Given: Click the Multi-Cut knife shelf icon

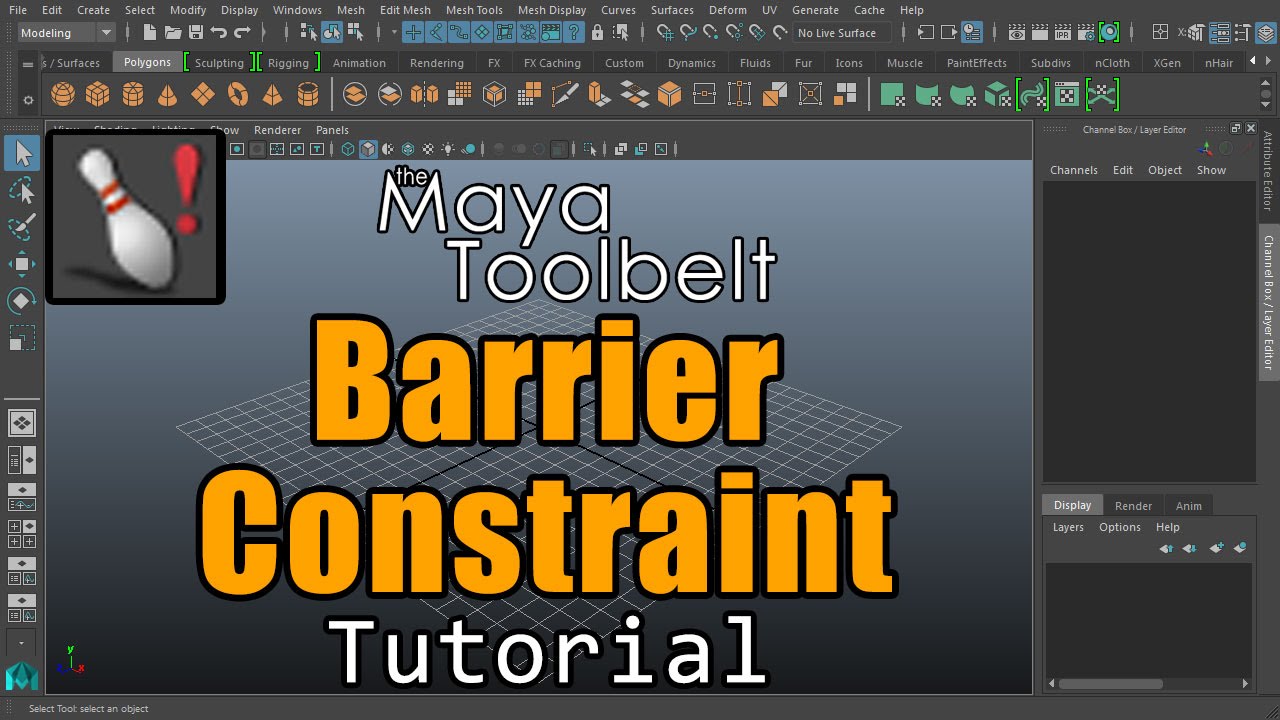Looking at the screenshot, I should 564,95.
